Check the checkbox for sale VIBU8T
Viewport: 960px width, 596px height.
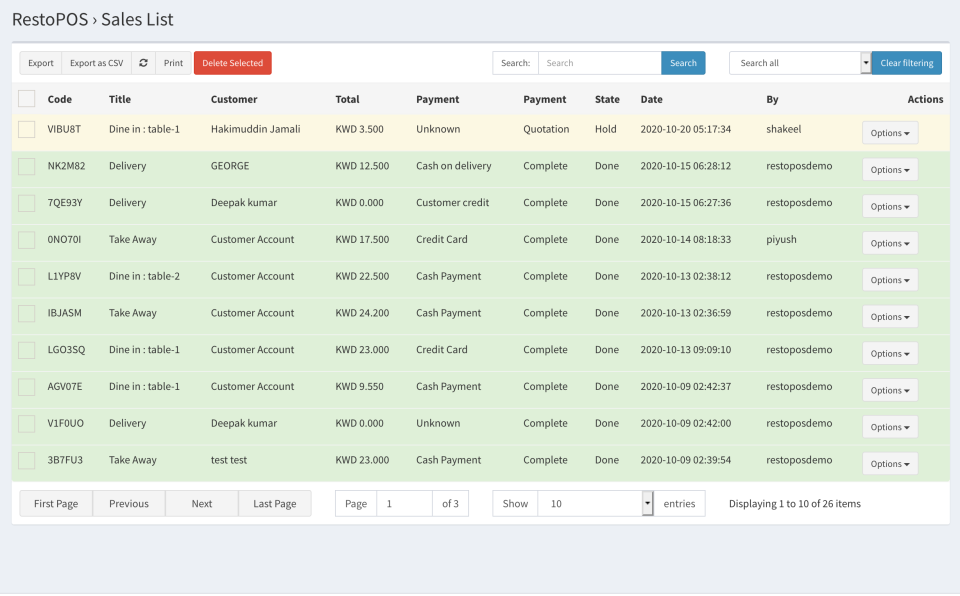click(25, 129)
